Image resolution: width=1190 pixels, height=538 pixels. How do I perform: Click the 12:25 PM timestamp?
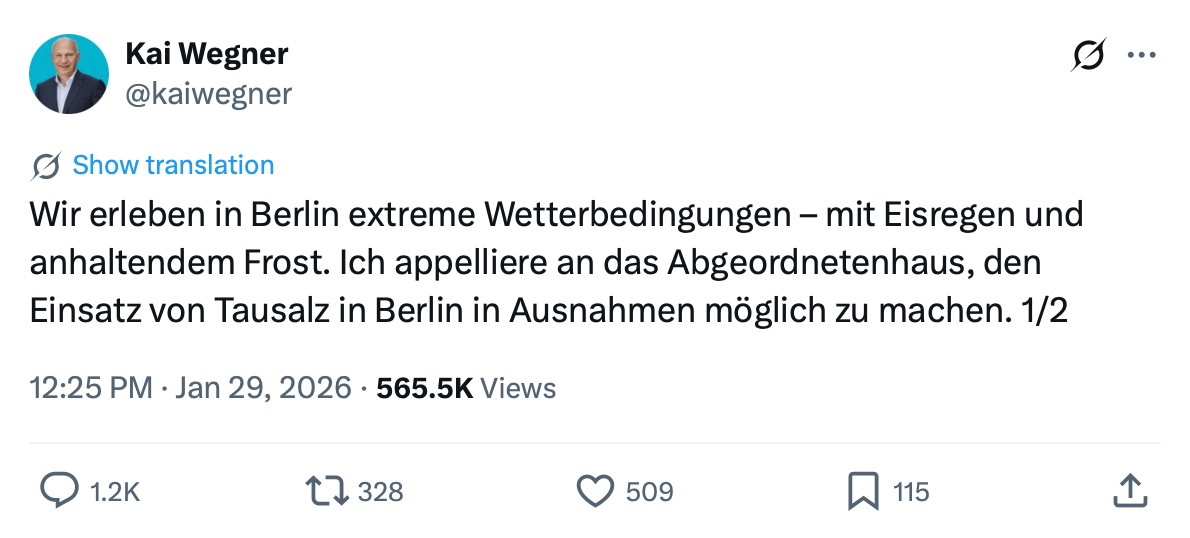tap(90, 387)
